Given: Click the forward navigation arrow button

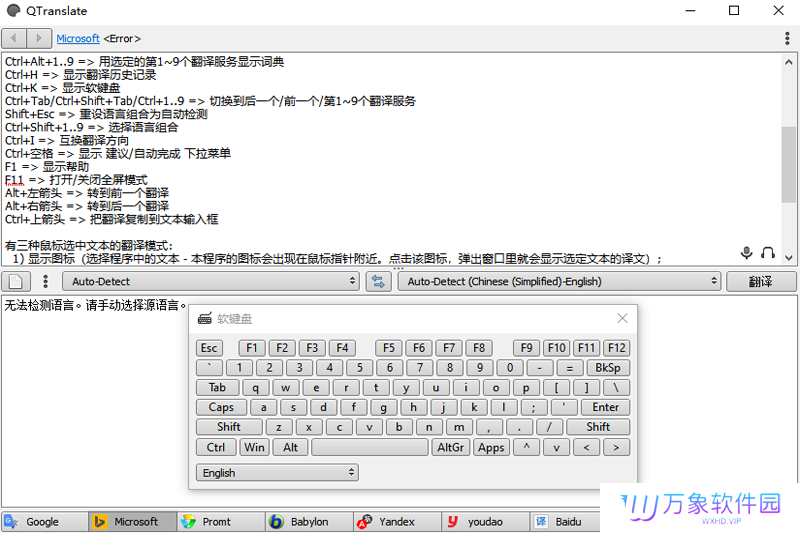Looking at the screenshot, I should pos(39,38).
